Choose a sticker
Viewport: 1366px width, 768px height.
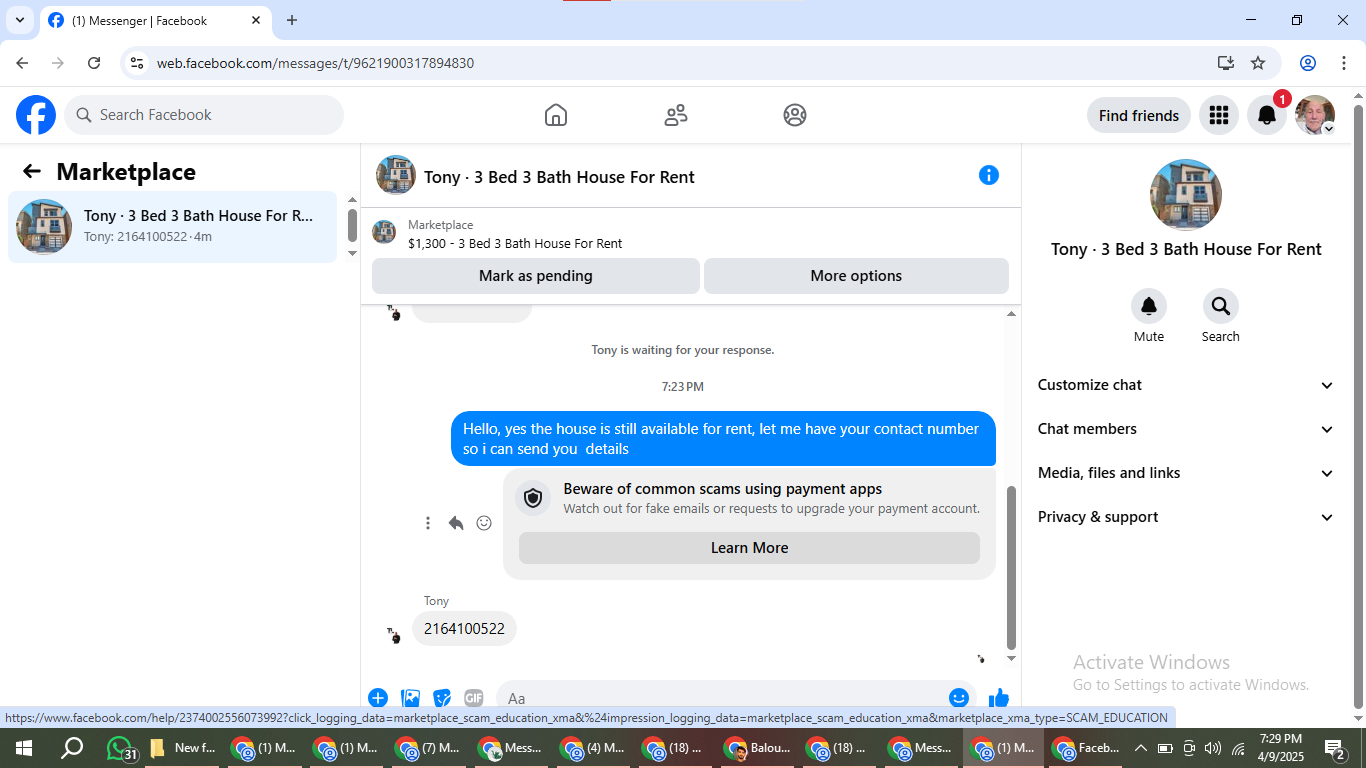442,698
